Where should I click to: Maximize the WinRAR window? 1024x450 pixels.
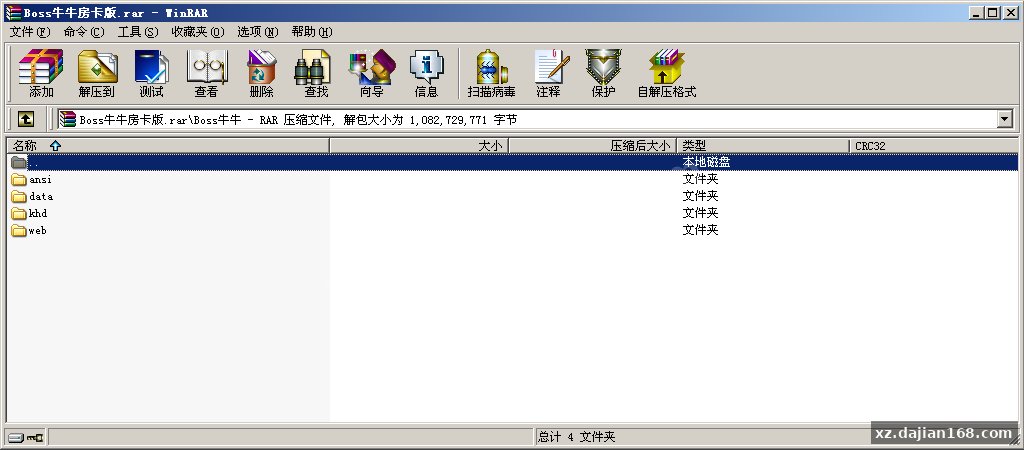tap(992, 12)
